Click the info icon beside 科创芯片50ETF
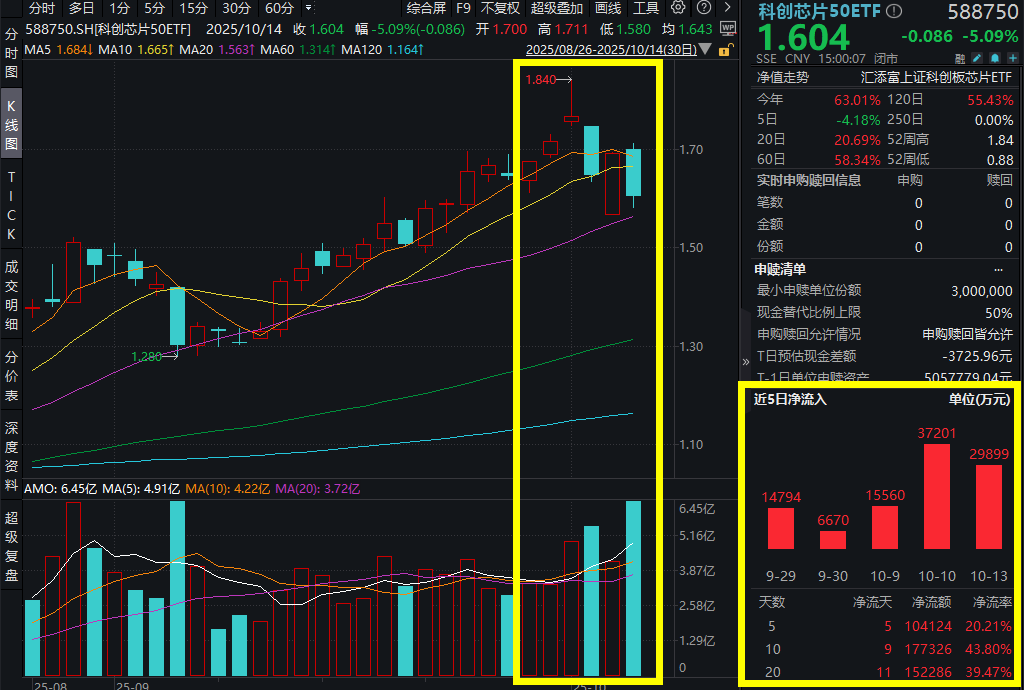 point(894,12)
